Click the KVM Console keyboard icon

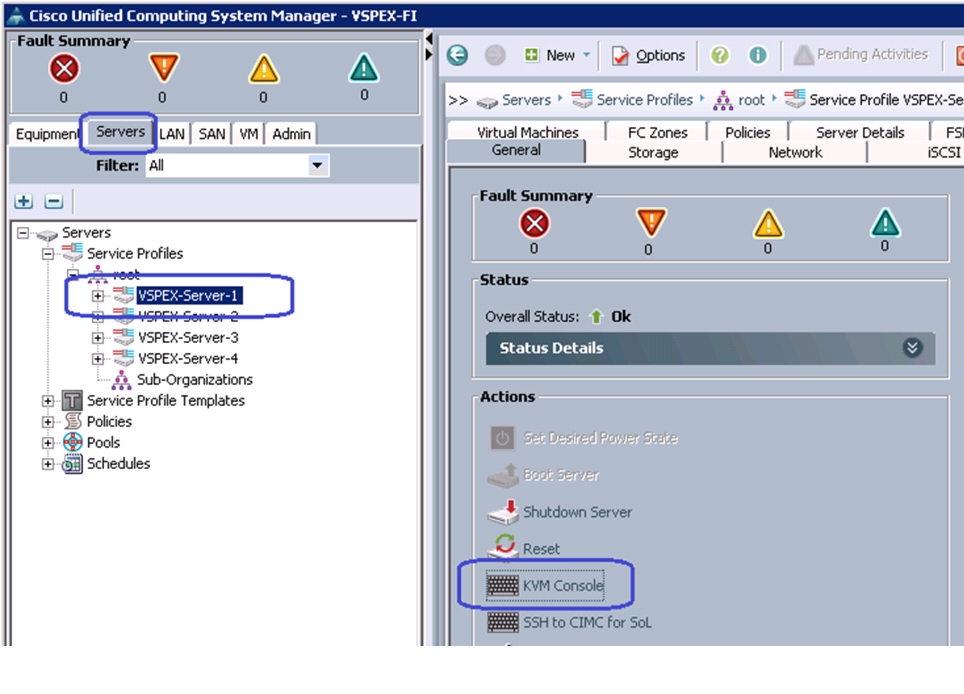tap(502, 585)
